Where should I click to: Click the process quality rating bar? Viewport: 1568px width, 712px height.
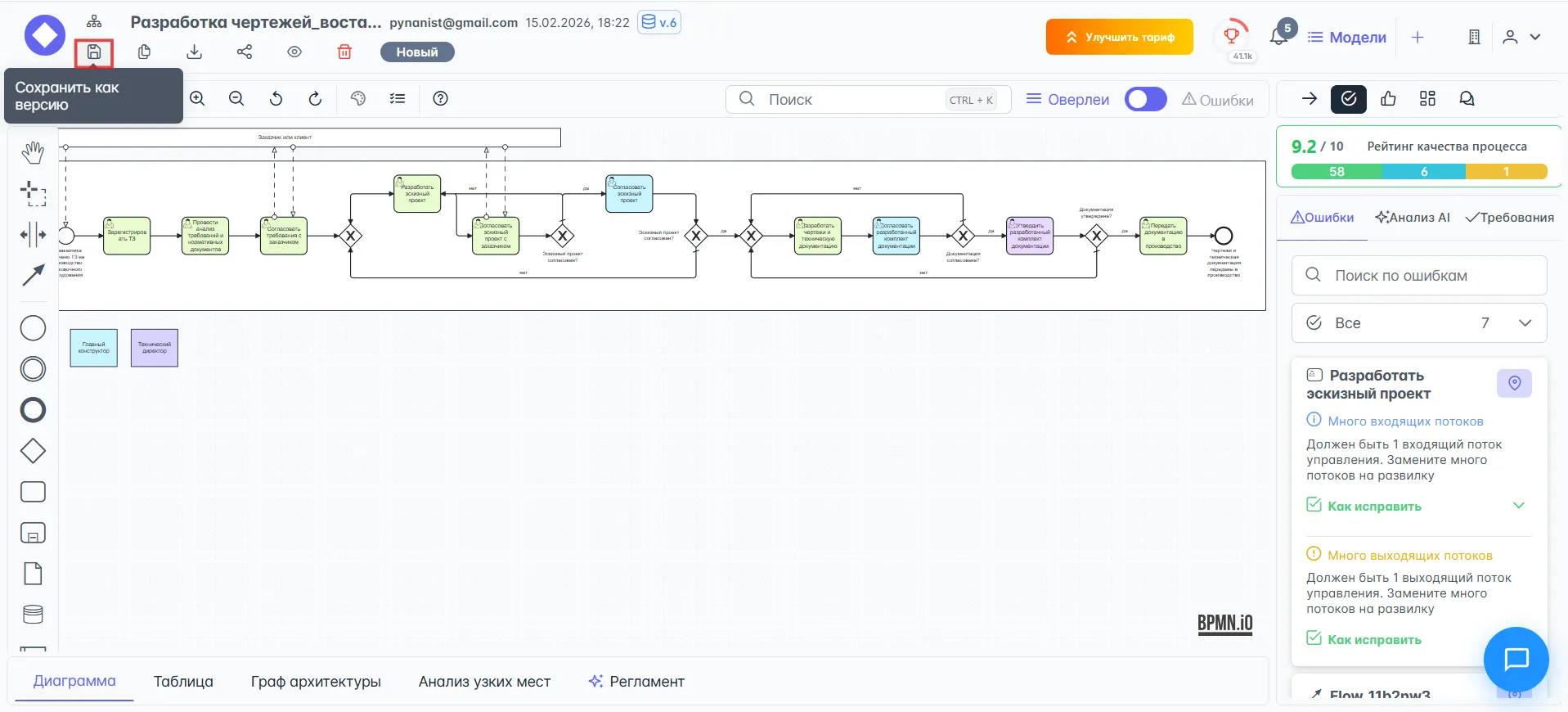coord(1418,172)
